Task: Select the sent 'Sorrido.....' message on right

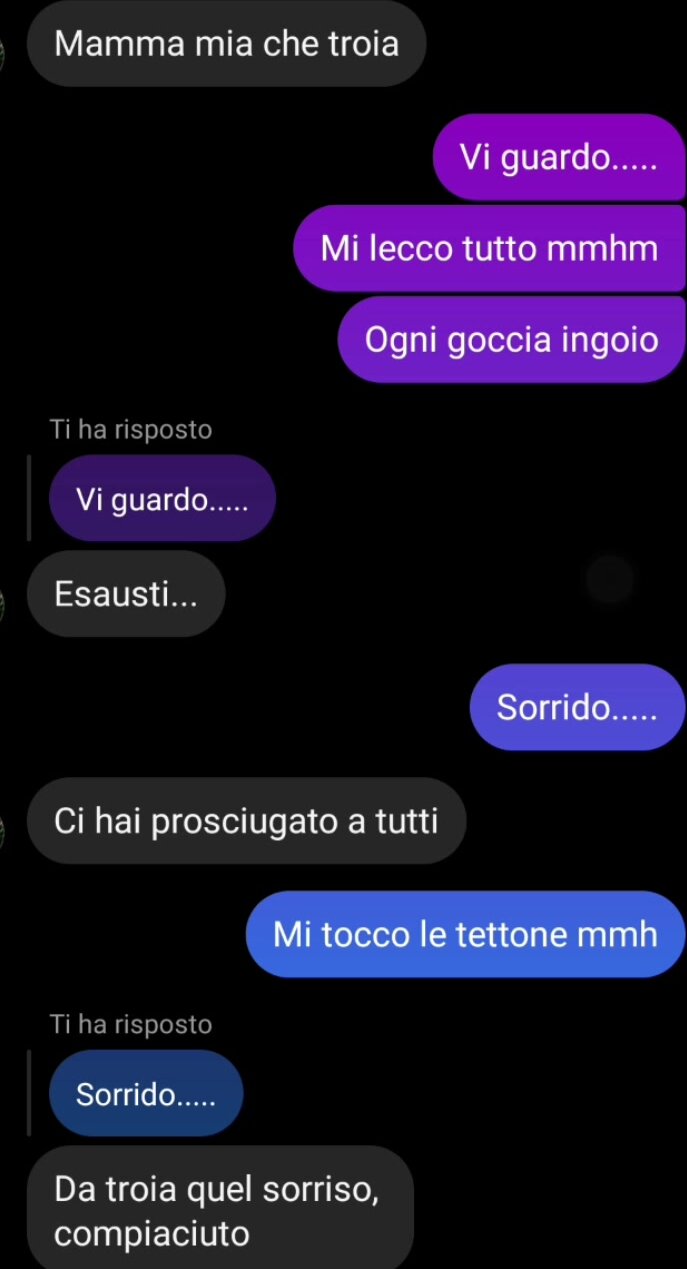Action: tap(578, 707)
